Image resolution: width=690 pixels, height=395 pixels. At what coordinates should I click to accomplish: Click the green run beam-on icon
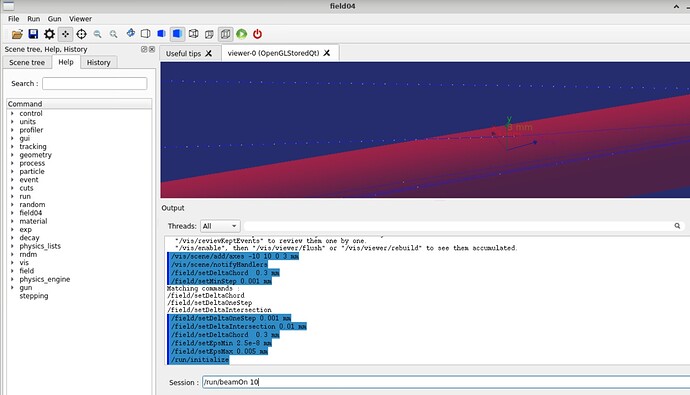(x=242, y=34)
